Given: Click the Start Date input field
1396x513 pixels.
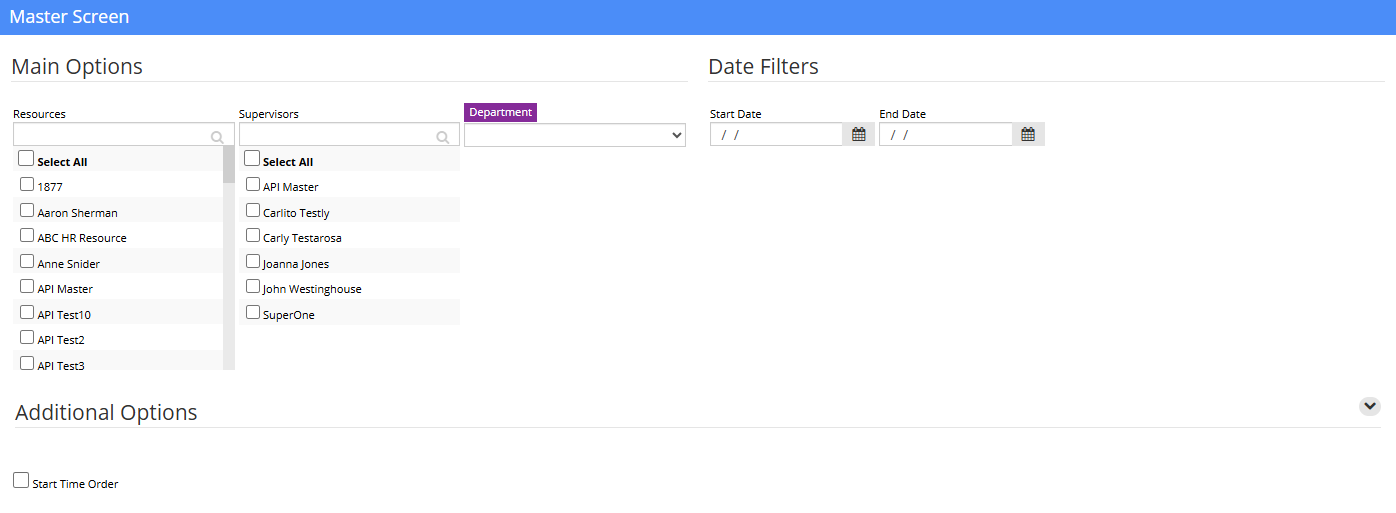Looking at the screenshot, I should coord(777,134).
